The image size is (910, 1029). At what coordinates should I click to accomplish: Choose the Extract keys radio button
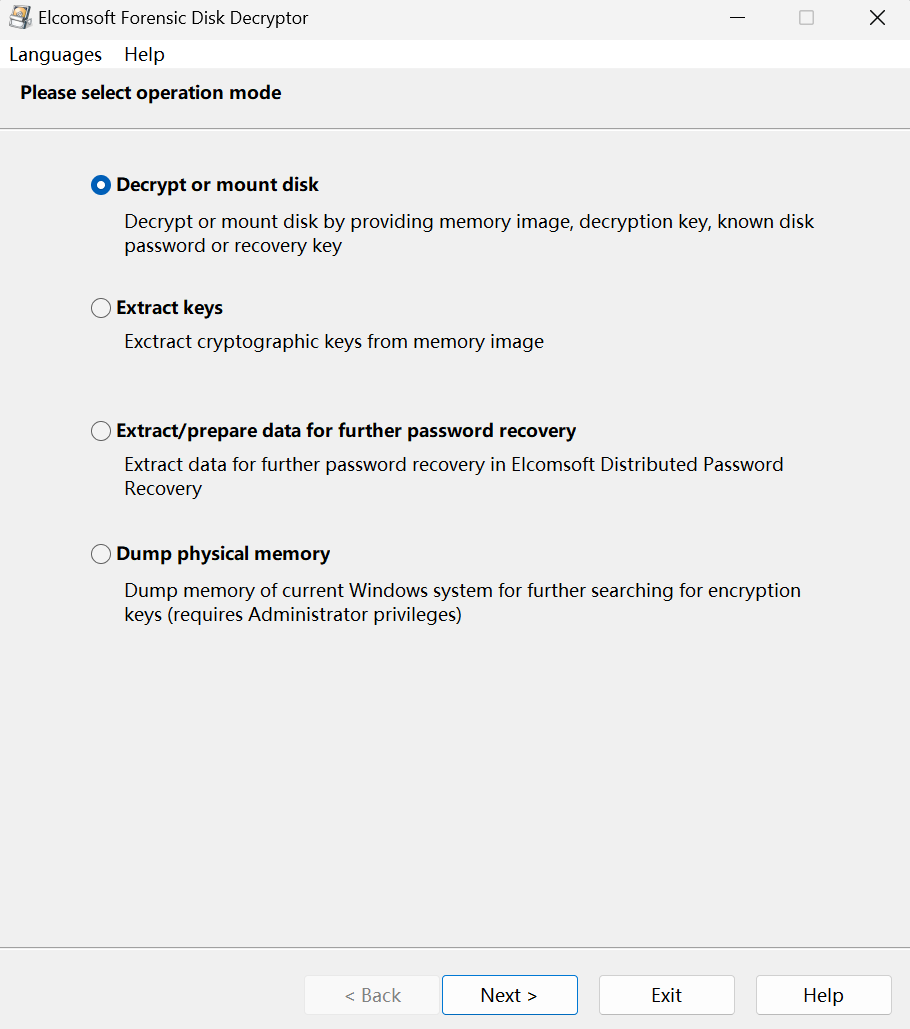tap(101, 308)
